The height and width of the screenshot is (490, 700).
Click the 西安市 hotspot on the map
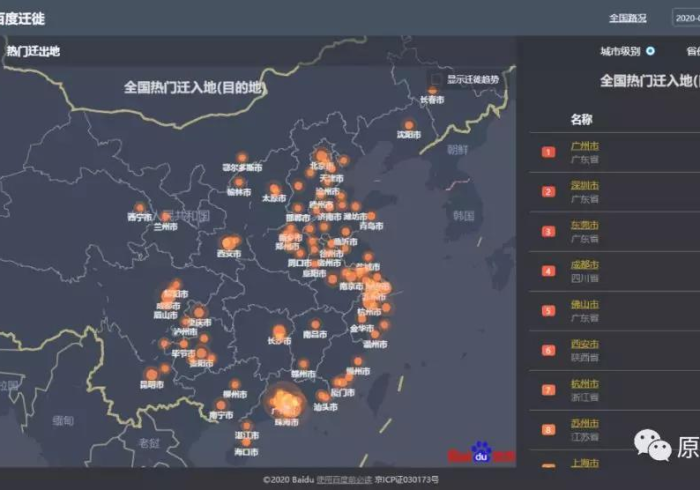coord(230,242)
